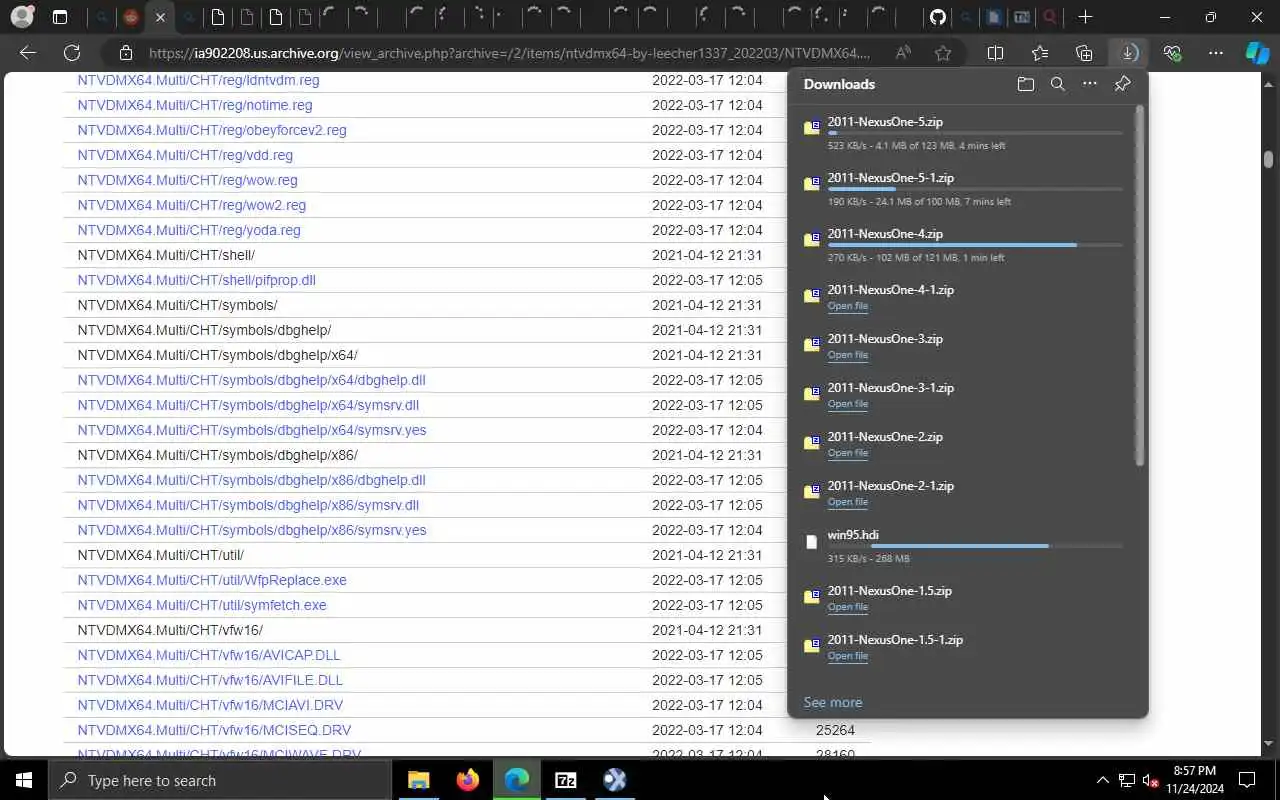Image resolution: width=1280 pixels, height=800 pixels.
Task: Open link shell/pifprop.dll
Action: pos(196,280)
